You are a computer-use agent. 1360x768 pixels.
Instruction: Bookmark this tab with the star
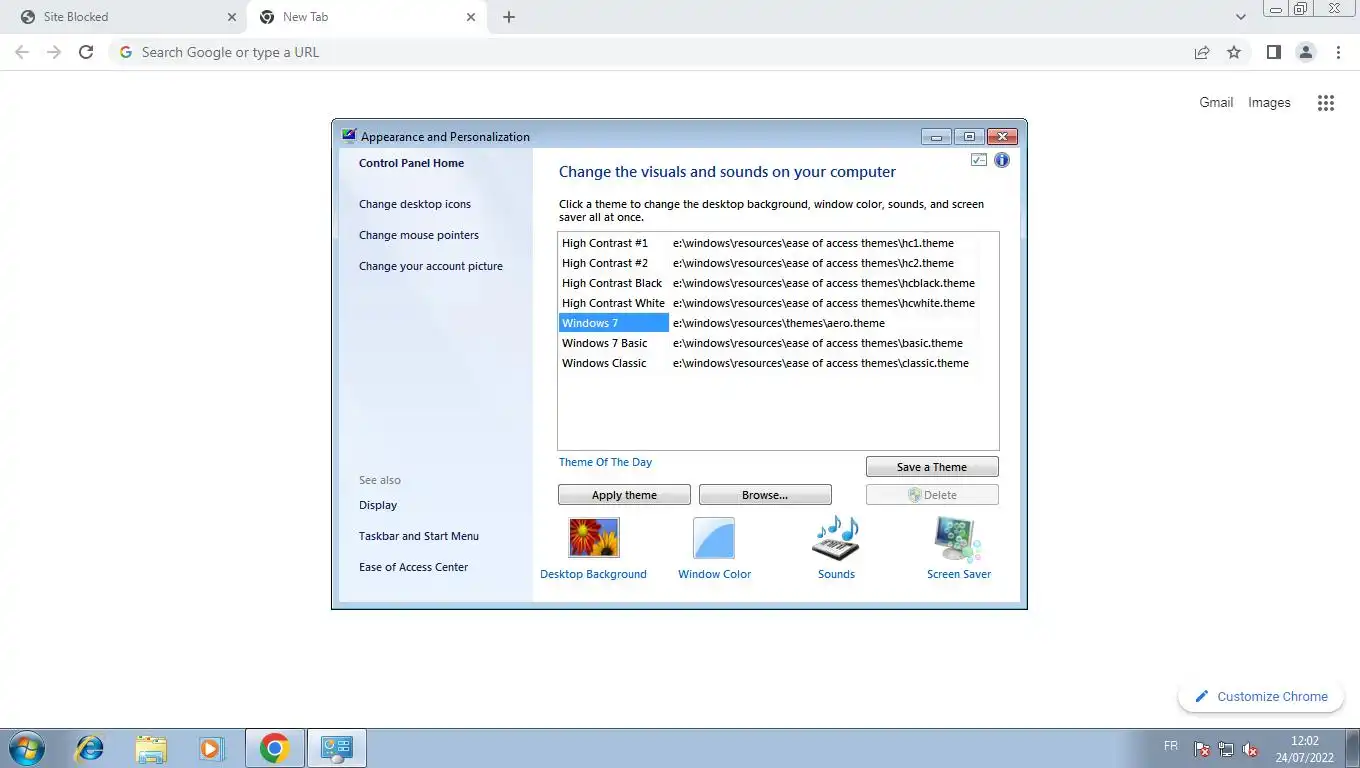[x=1234, y=52]
